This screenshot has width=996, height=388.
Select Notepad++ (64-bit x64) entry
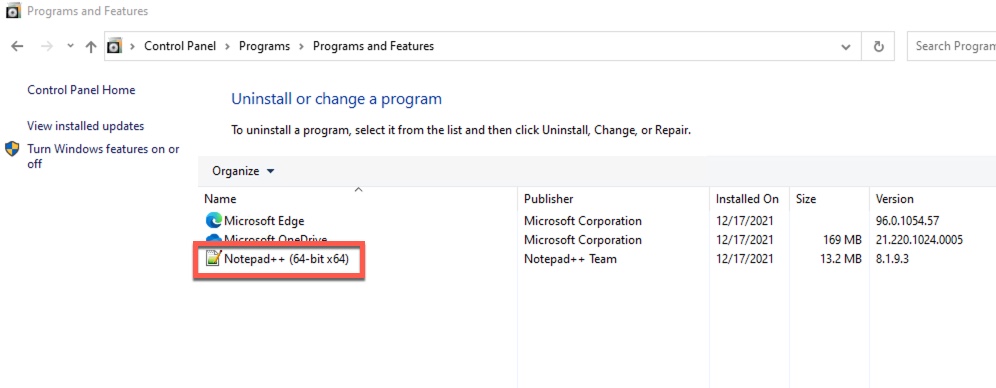click(286, 259)
